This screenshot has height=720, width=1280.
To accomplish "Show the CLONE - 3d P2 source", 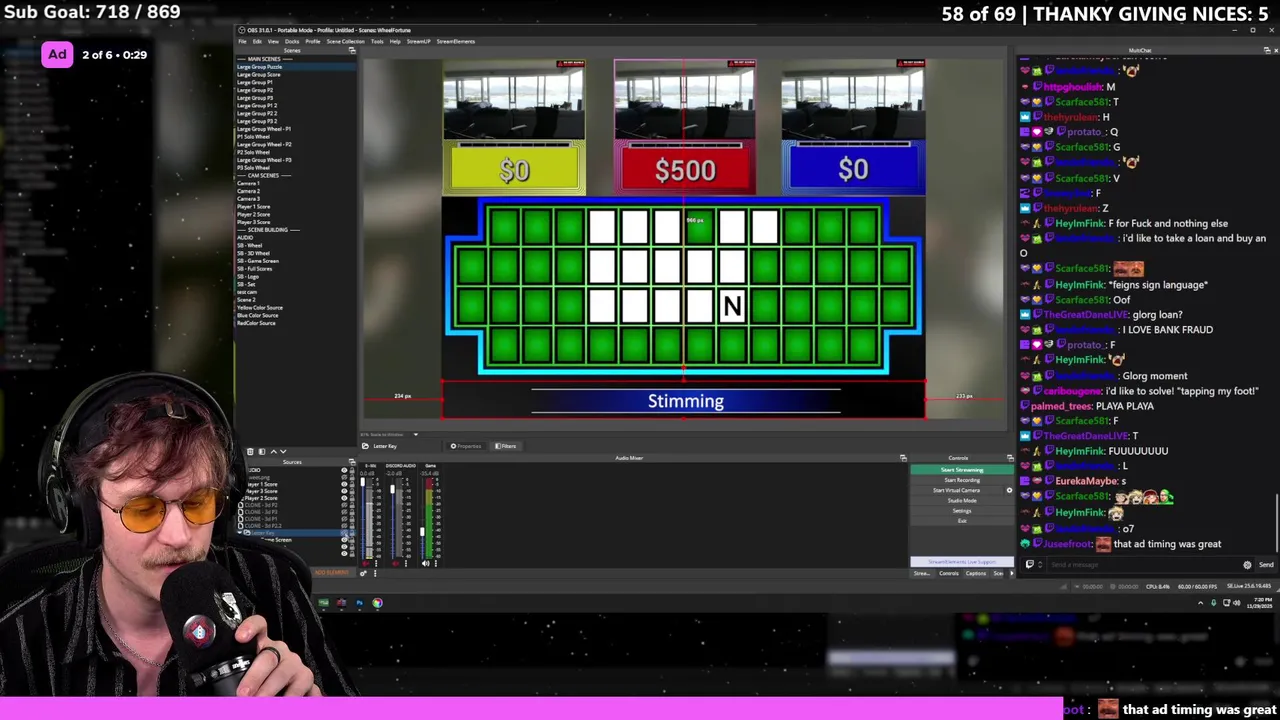I will tap(344, 505).
